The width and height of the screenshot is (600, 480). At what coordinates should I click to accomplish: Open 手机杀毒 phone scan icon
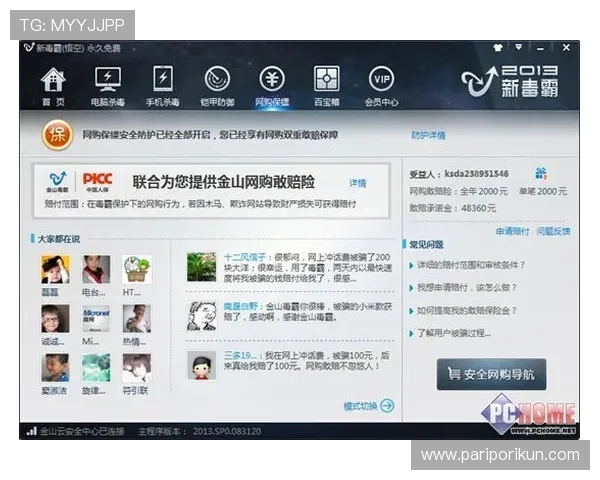point(163,79)
